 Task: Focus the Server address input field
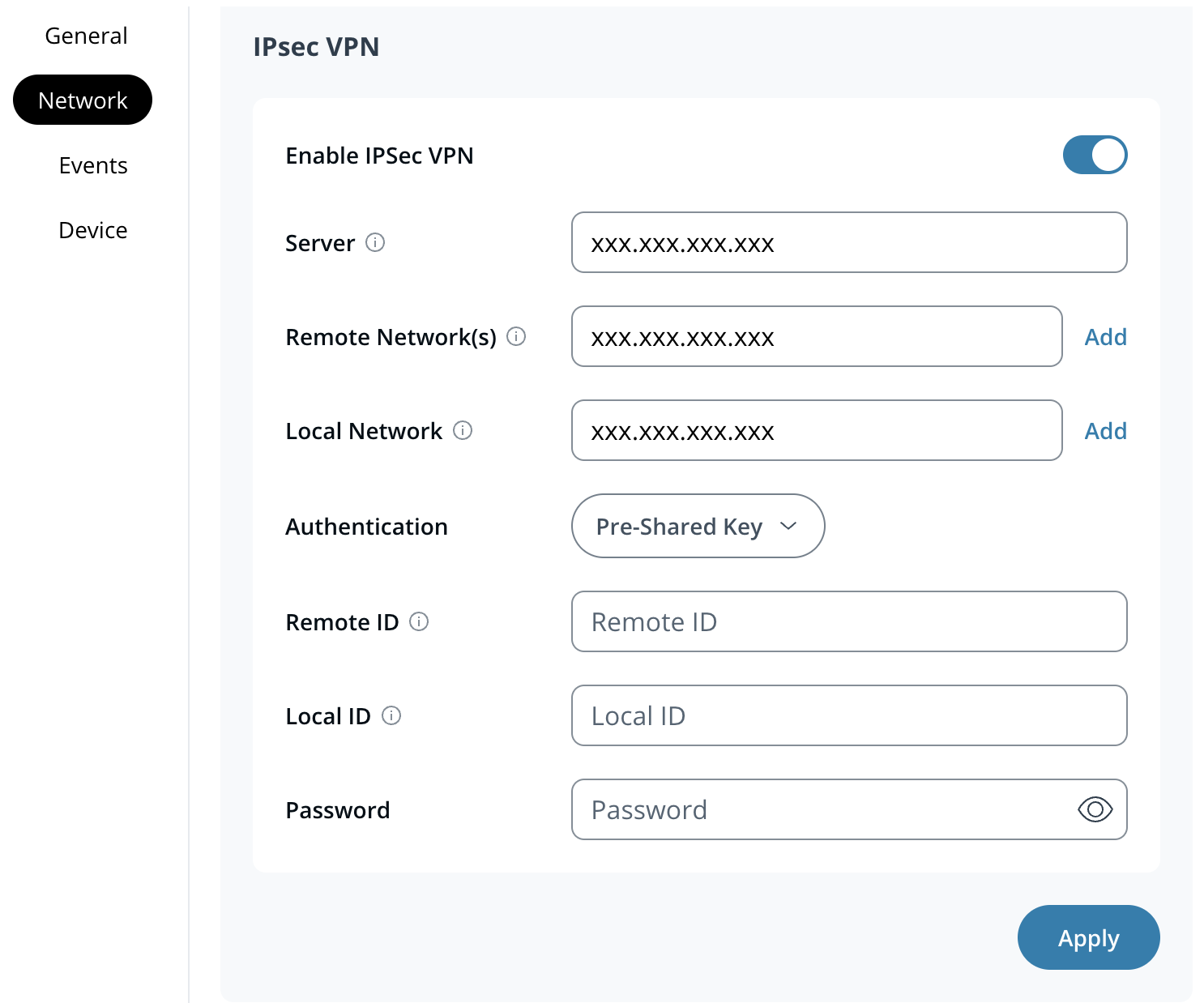[848, 242]
